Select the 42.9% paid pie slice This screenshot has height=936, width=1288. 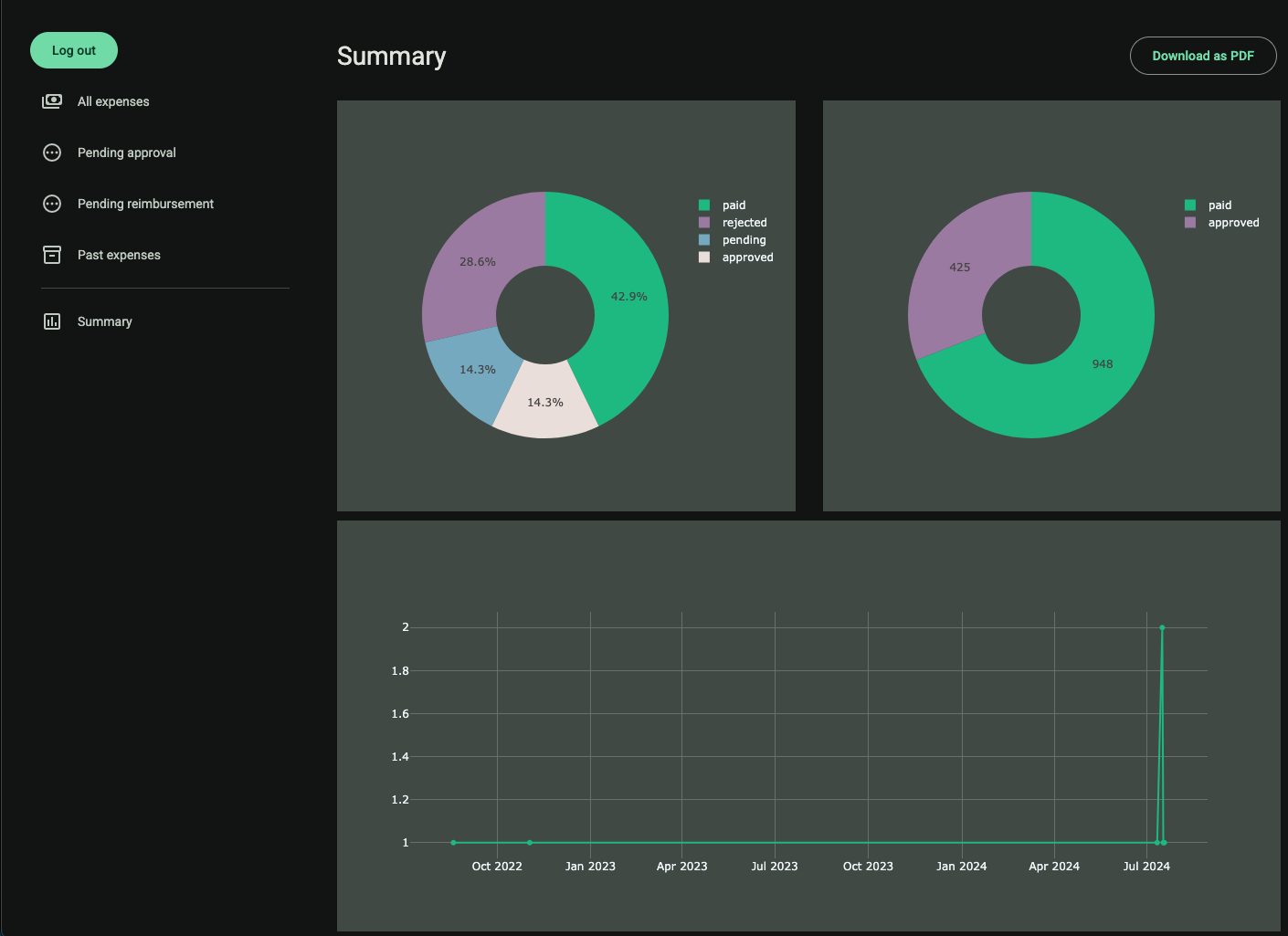(629, 296)
